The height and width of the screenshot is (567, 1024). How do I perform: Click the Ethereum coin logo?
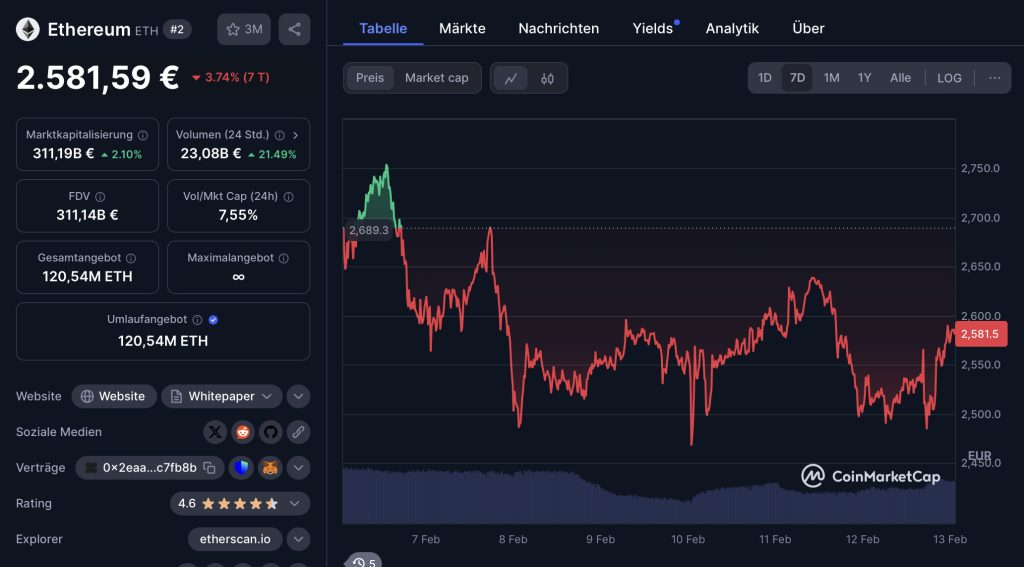coord(27,29)
